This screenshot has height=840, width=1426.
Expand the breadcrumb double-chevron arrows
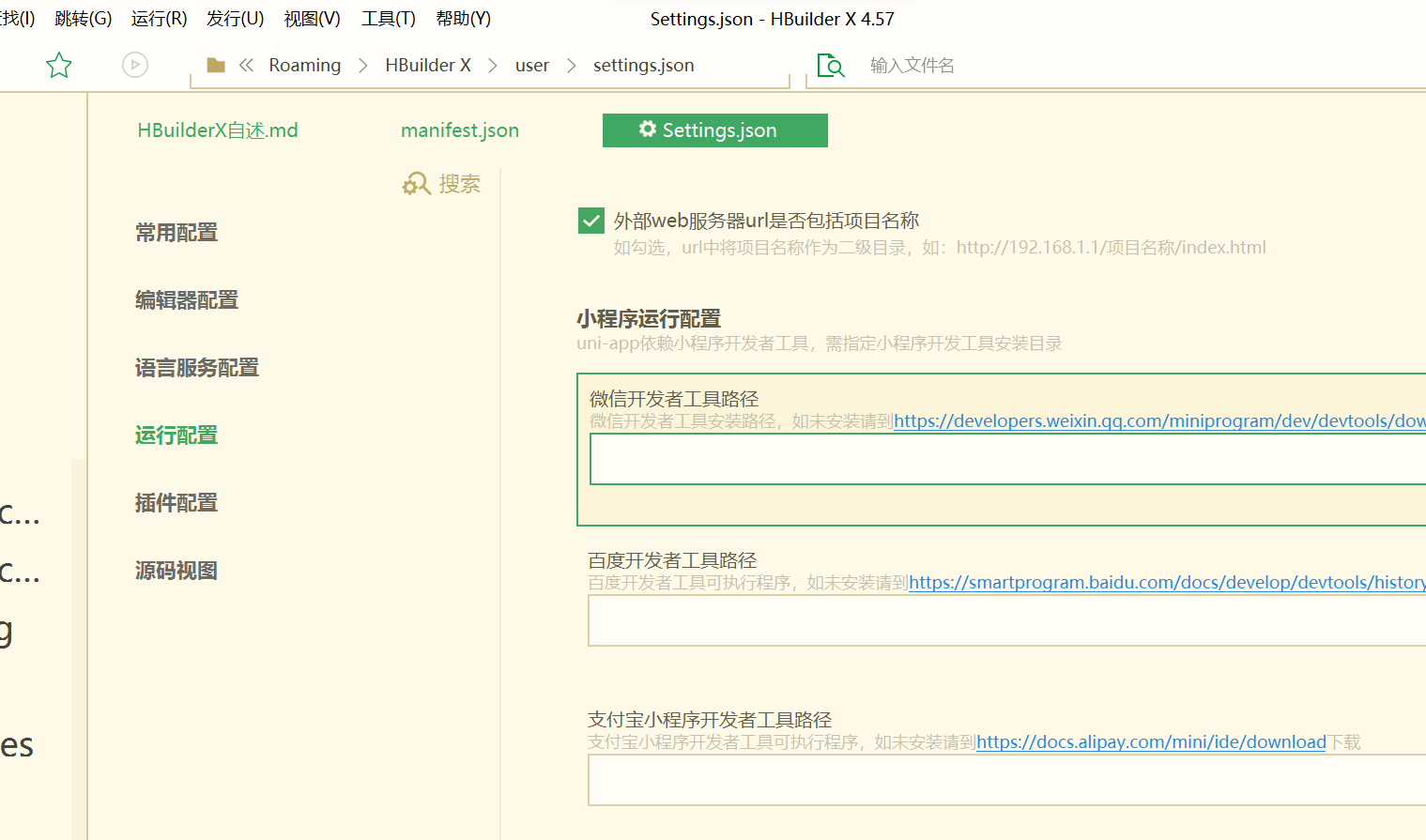pos(246,65)
